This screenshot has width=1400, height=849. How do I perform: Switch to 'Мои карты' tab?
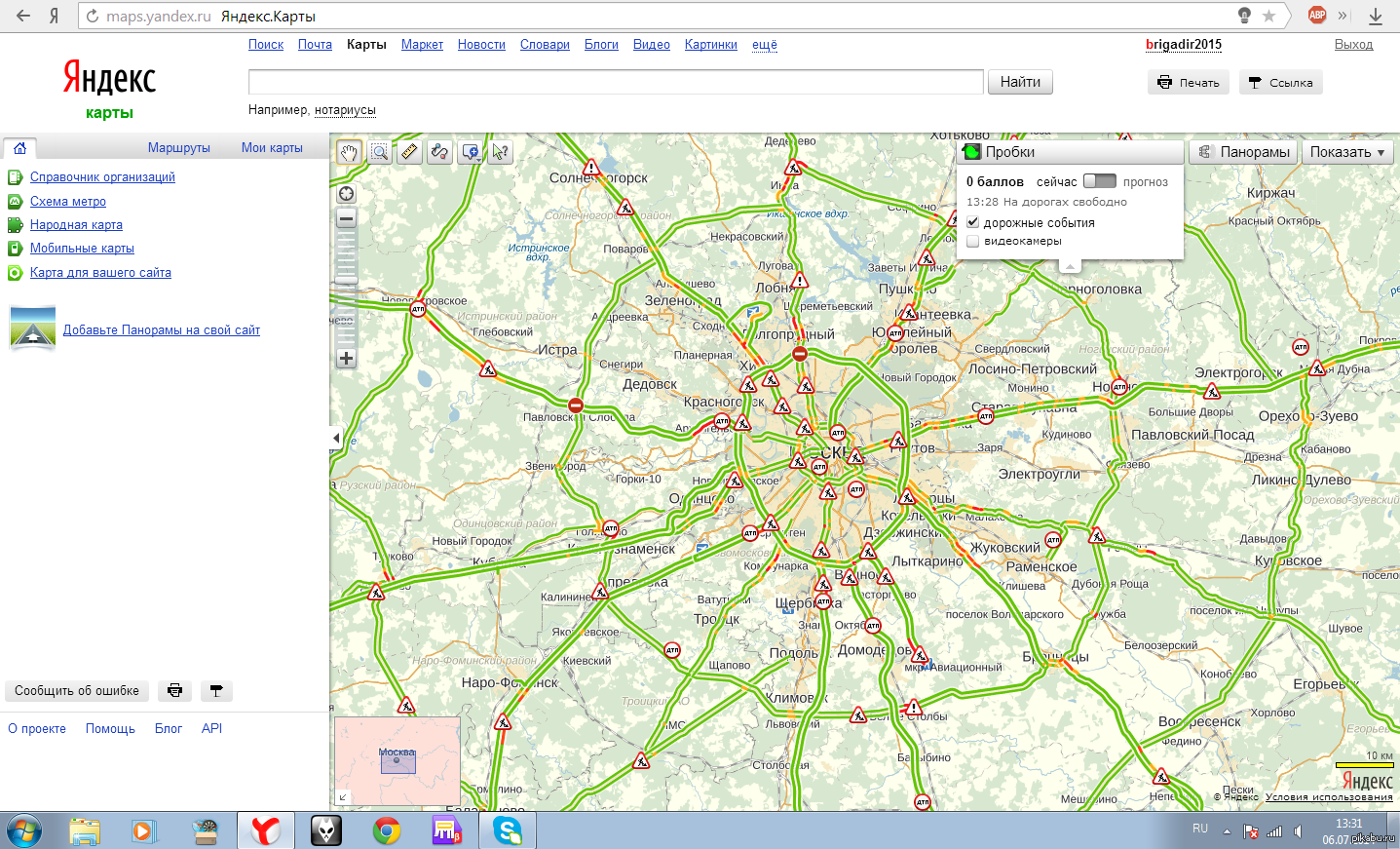tap(272, 148)
